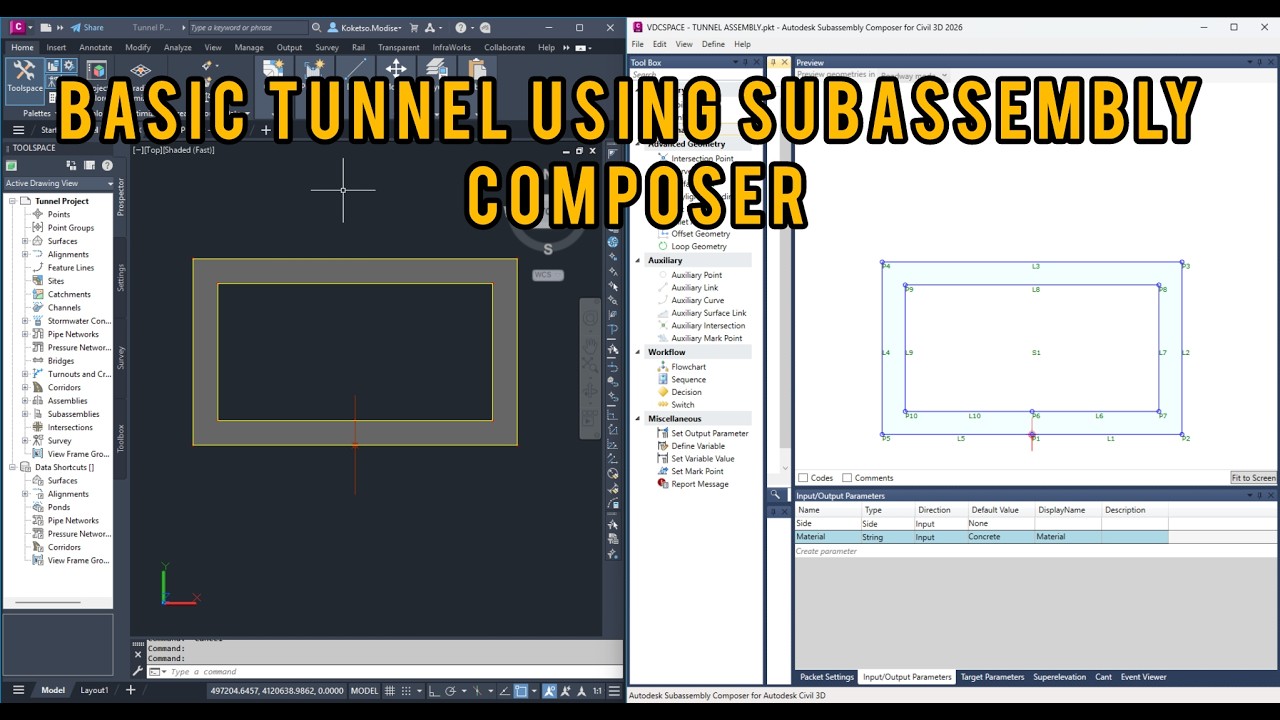Choose the Auxiliary Surface Link tool
This screenshot has height=720, width=1280.
701,313
